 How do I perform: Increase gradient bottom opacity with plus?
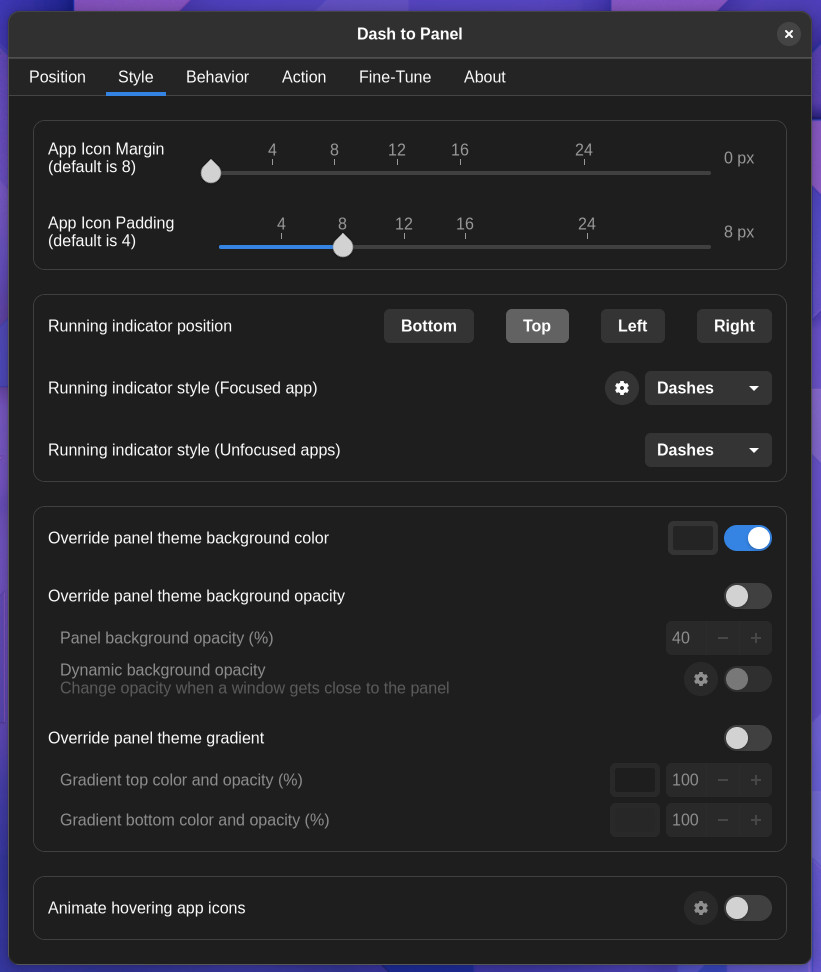(756, 820)
